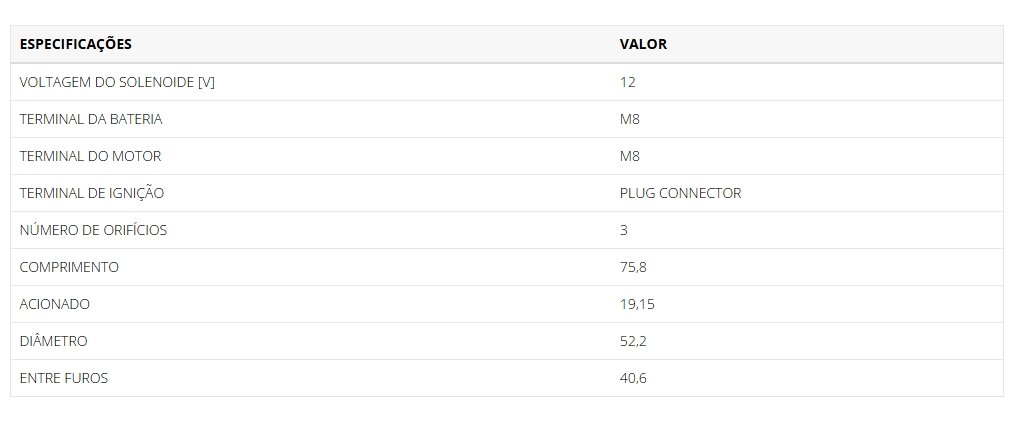The height and width of the screenshot is (421, 1012).
Task: Select the VOLTAGEM DO SOLENOIDE [V] label
Action: [117, 83]
